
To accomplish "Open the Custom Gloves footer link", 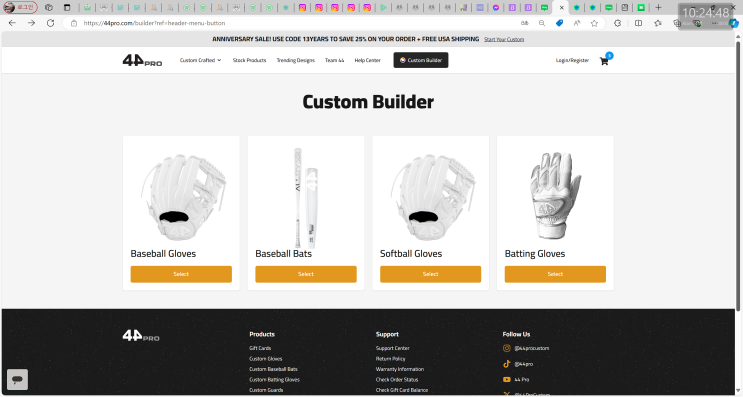I will click(265, 359).
